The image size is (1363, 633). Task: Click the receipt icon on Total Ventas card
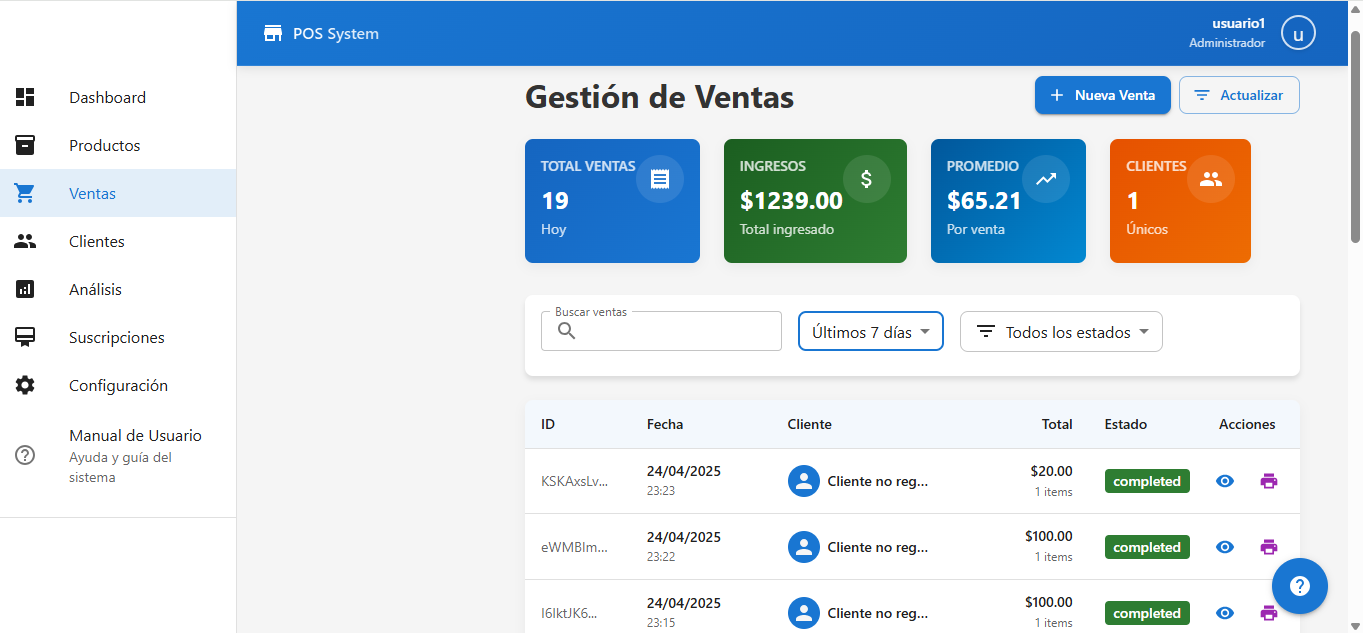(x=659, y=179)
